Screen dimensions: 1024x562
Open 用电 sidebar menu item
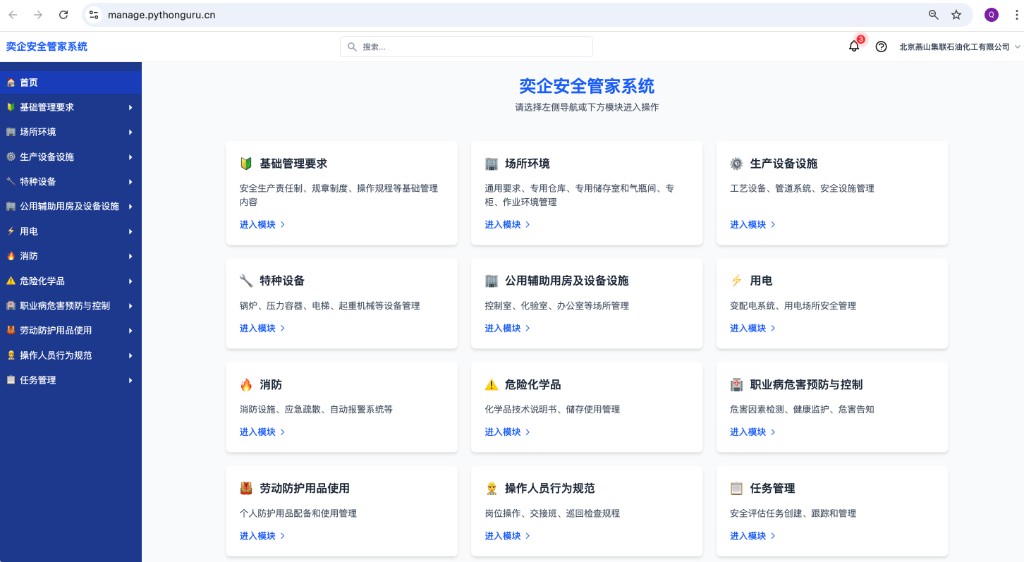point(71,231)
